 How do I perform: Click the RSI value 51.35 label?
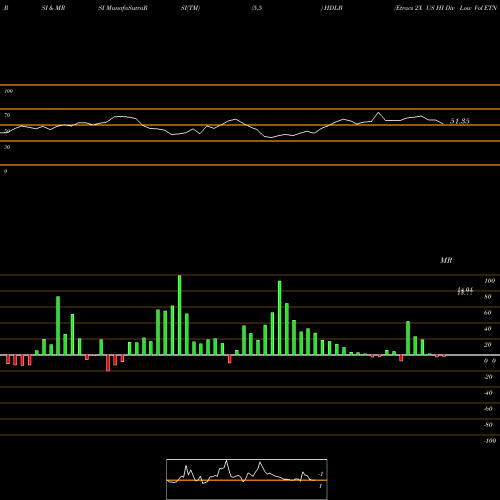coord(460,121)
